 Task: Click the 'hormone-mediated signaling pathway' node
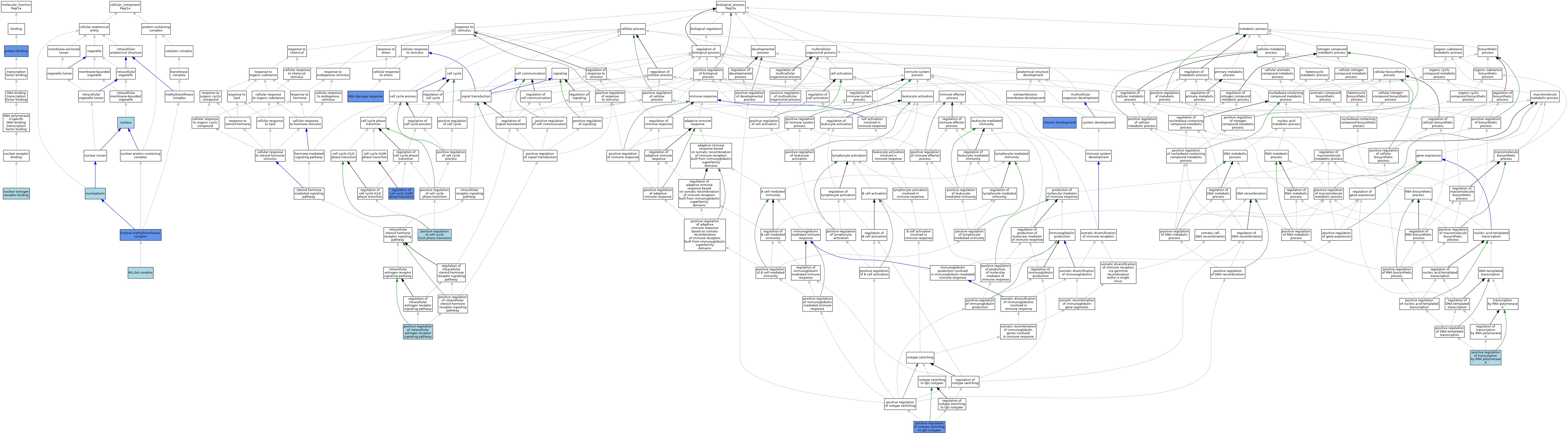click(309, 156)
